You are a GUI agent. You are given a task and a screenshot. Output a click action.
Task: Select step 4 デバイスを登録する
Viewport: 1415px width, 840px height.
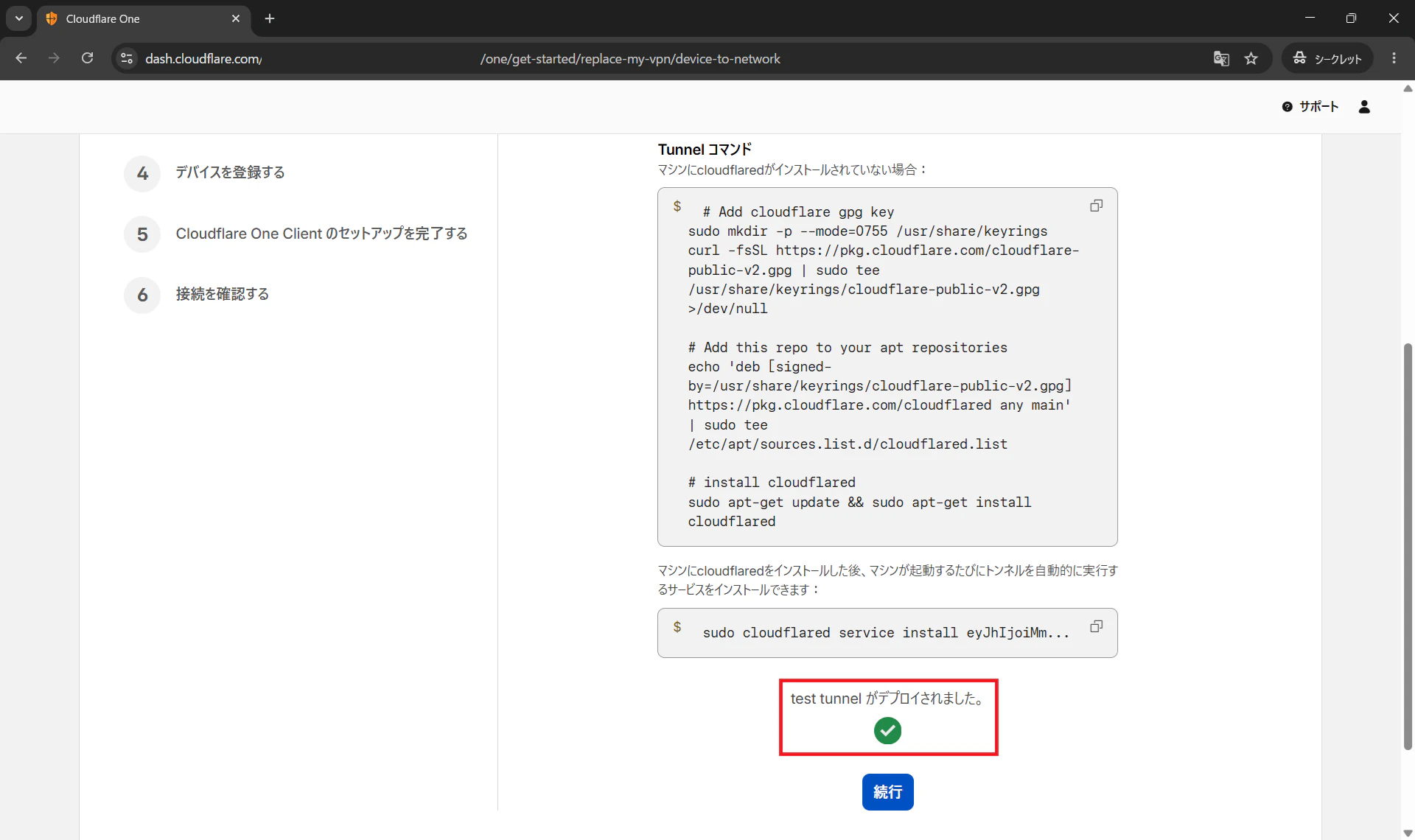pos(205,173)
